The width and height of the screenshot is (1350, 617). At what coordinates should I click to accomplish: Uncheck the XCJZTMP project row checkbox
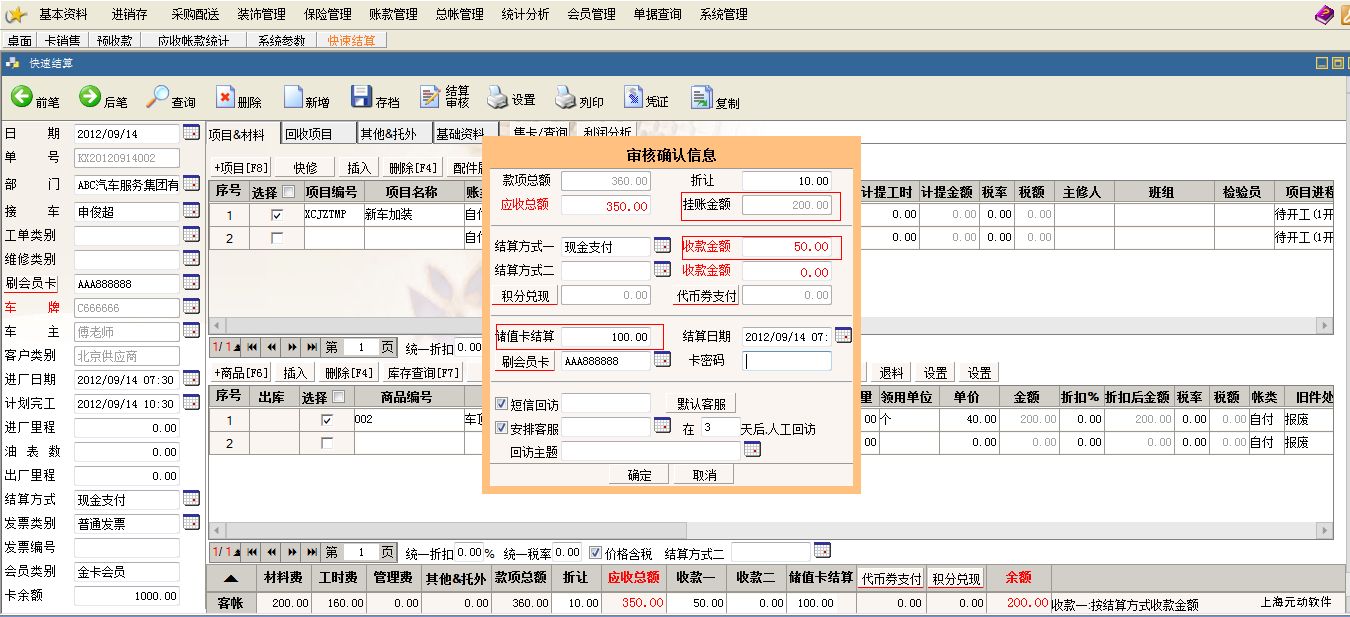tap(277, 214)
